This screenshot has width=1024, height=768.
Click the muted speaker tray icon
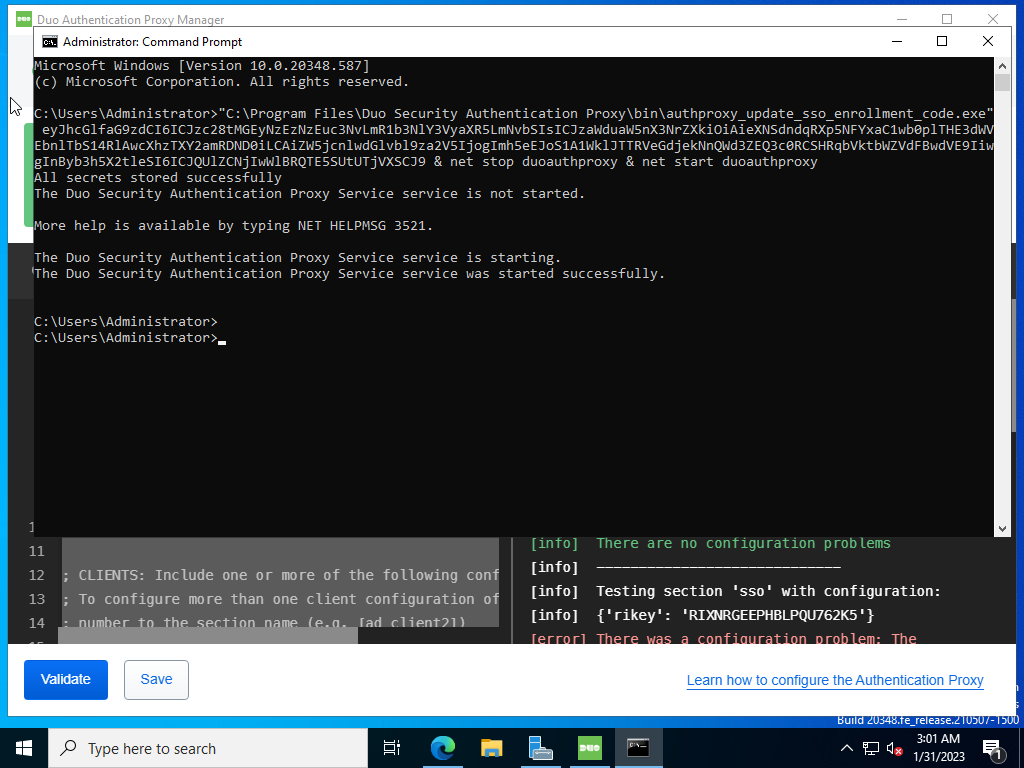(x=895, y=748)
